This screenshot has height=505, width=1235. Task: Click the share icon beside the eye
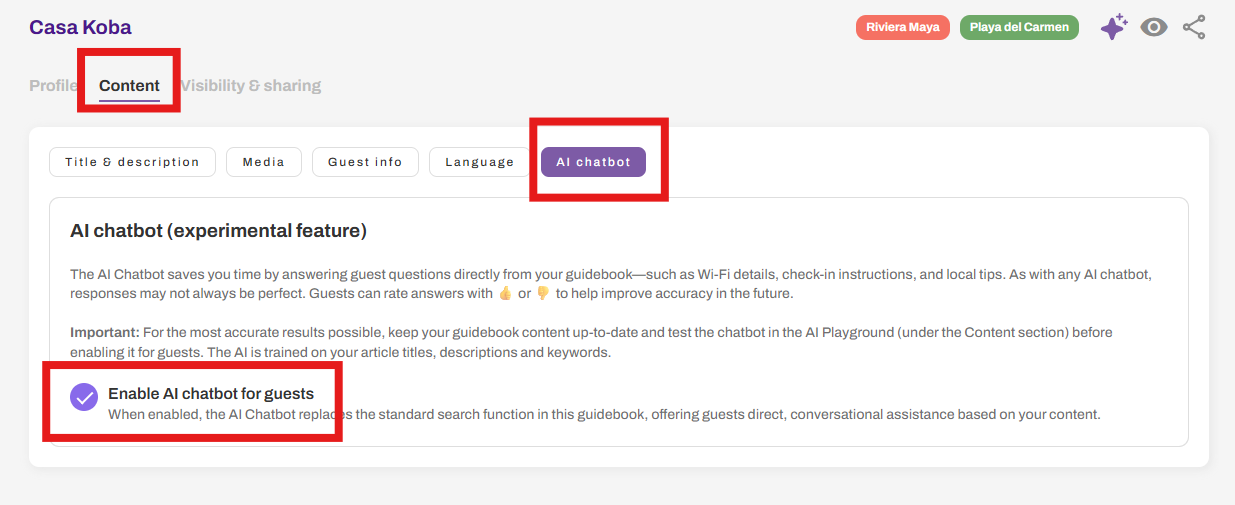tap(1194, 27)
